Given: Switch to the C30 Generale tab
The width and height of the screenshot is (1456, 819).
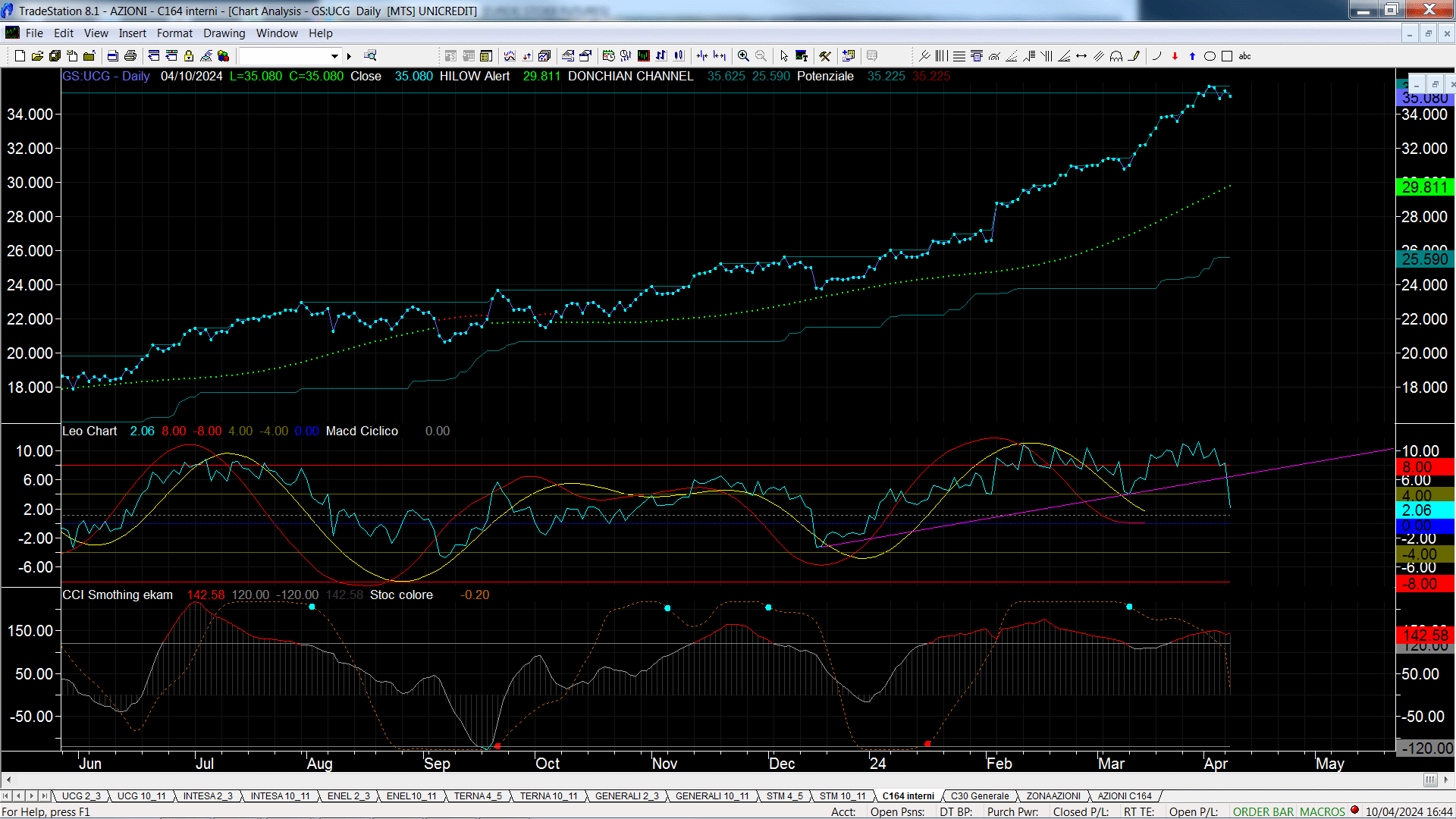Looking at the screenshot, I should pos(980,795).
